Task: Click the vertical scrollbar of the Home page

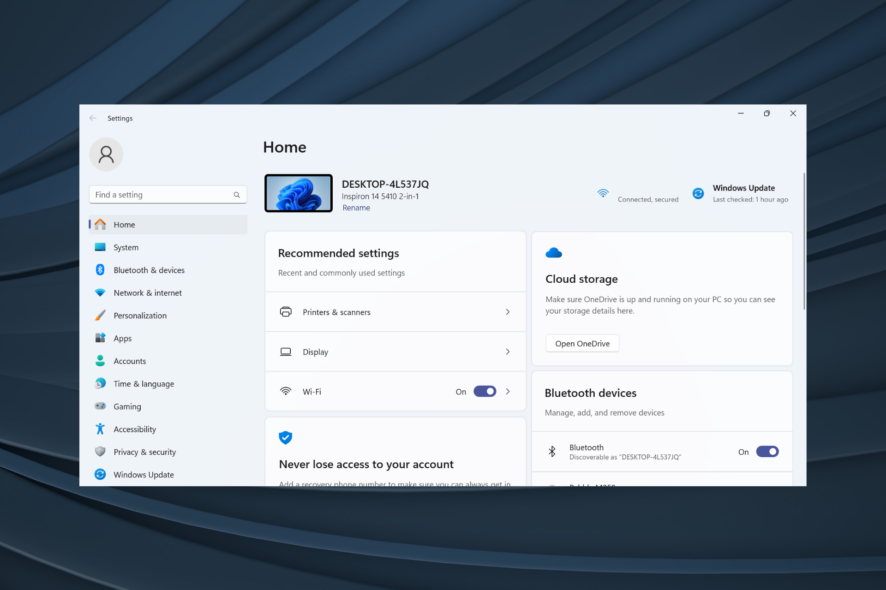Action: (x=804, y=242)
